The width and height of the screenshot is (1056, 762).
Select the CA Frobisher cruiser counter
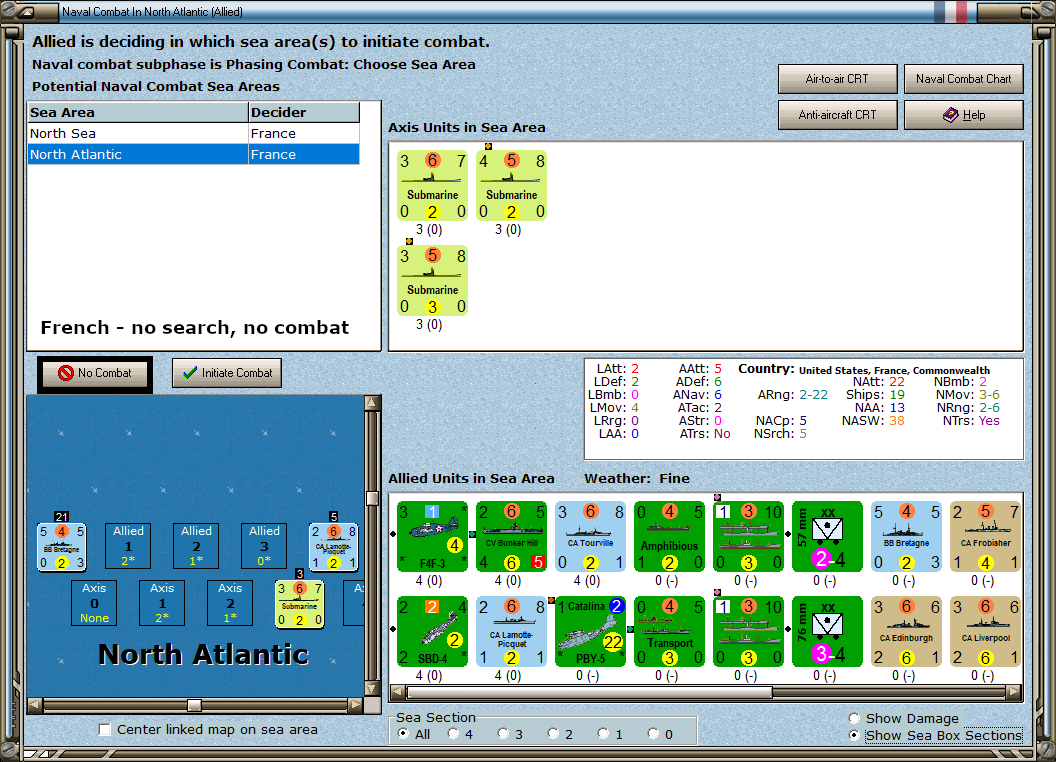coord(985,536)
